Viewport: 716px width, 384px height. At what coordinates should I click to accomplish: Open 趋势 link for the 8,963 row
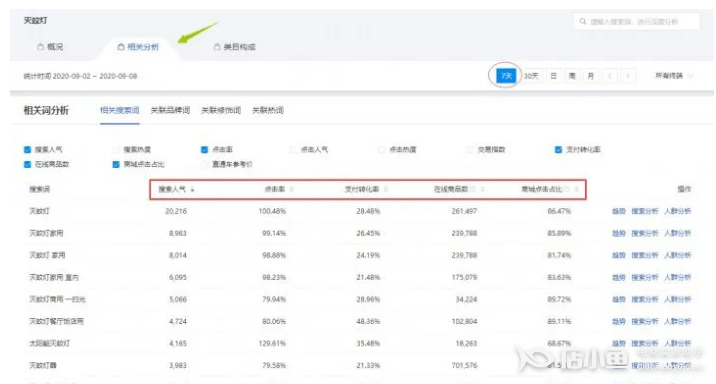click(619, 233)
